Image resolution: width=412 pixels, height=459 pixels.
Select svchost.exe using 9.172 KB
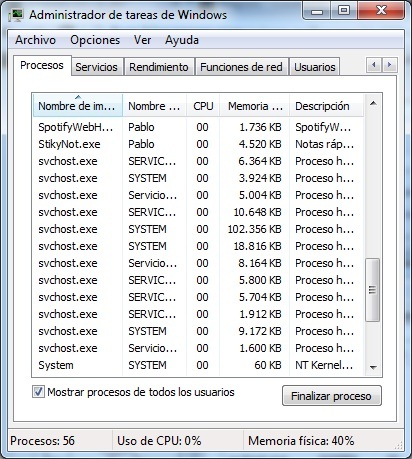198,331
